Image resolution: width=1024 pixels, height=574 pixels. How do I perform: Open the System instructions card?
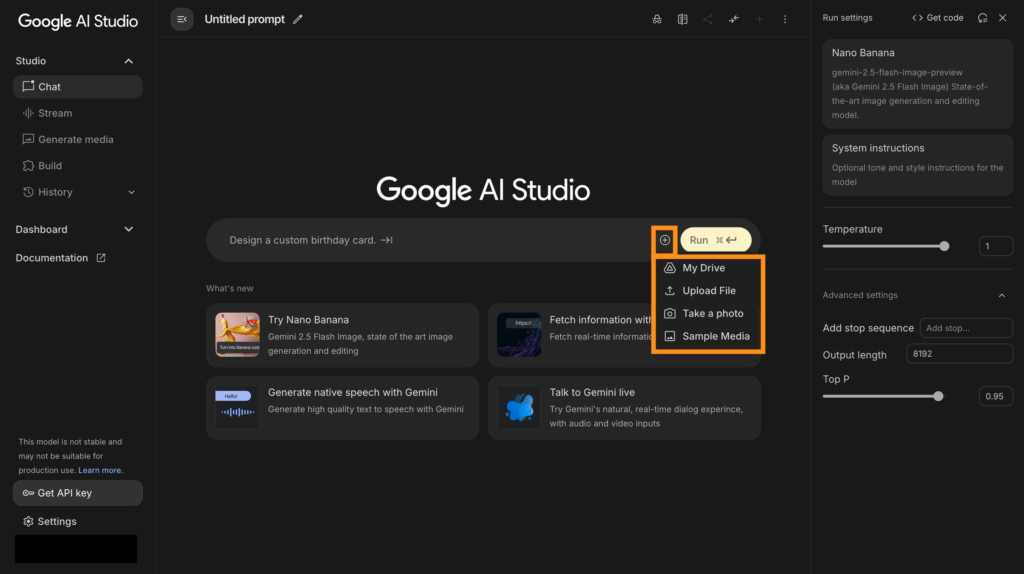[918, 165]
